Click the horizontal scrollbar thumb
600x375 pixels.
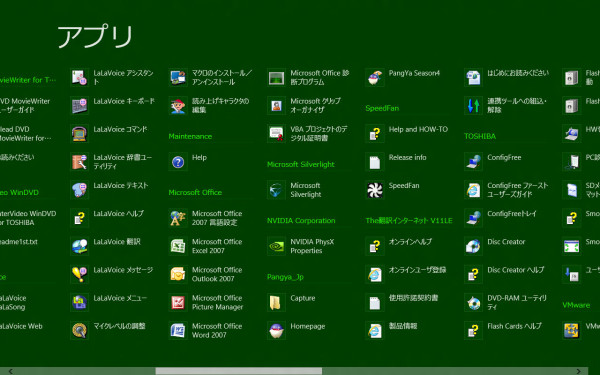click(239, 371)
